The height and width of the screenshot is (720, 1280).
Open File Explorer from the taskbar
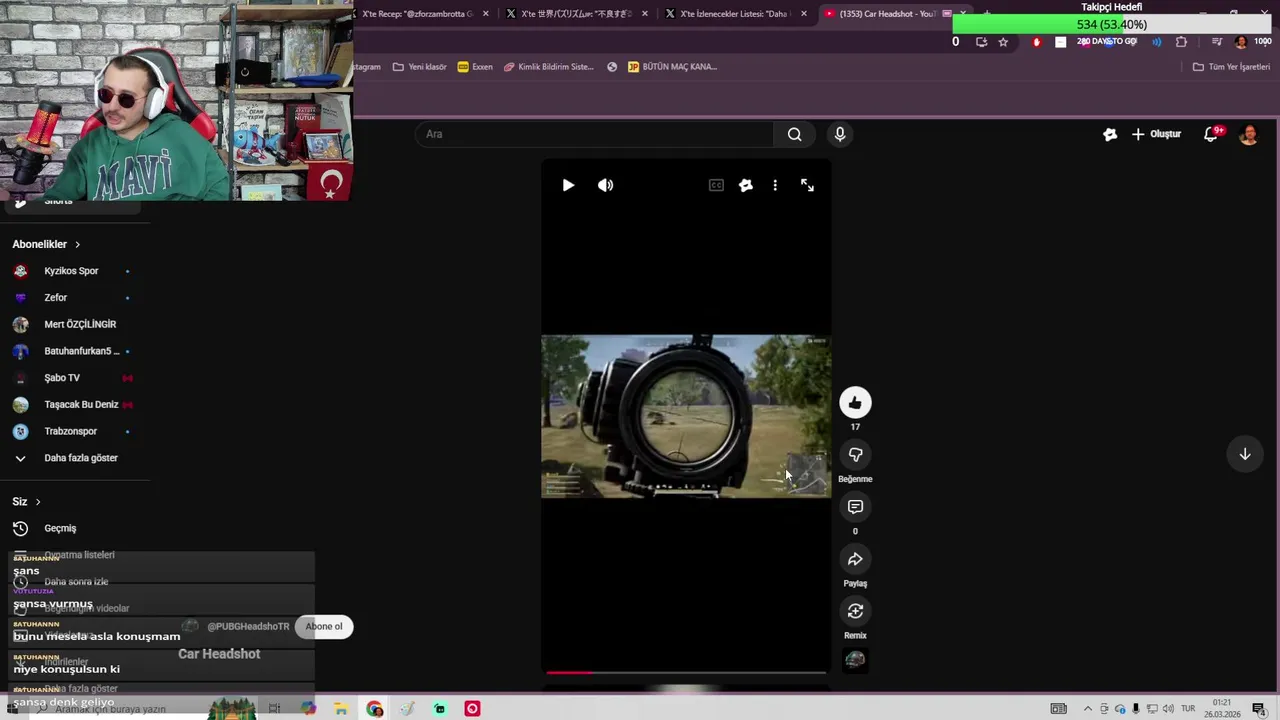(341, 709)
